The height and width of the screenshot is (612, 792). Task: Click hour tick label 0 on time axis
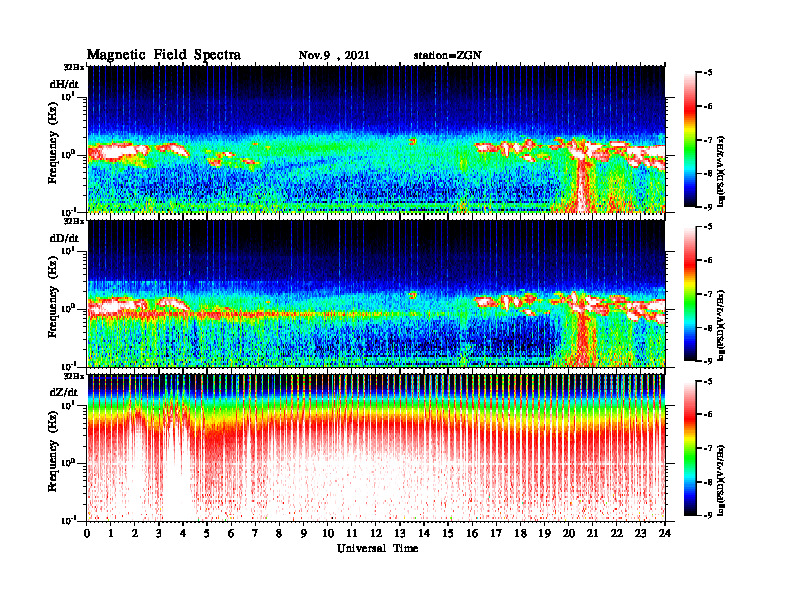[x=87, y=533]
